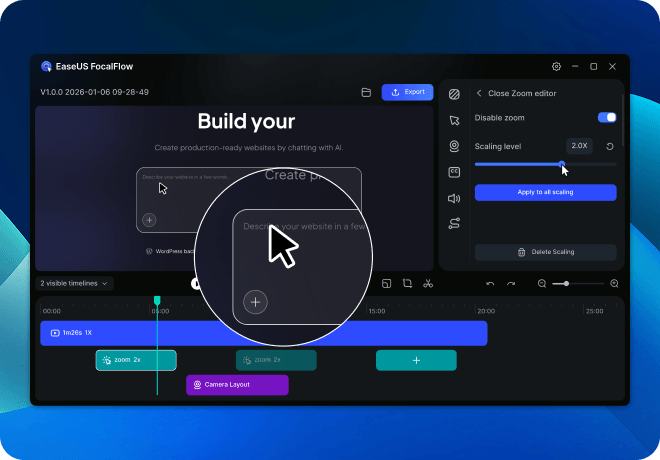This screenshot has width=660, height=460.
Task: Click the Delete Scaling button
Action: (545, 252)
